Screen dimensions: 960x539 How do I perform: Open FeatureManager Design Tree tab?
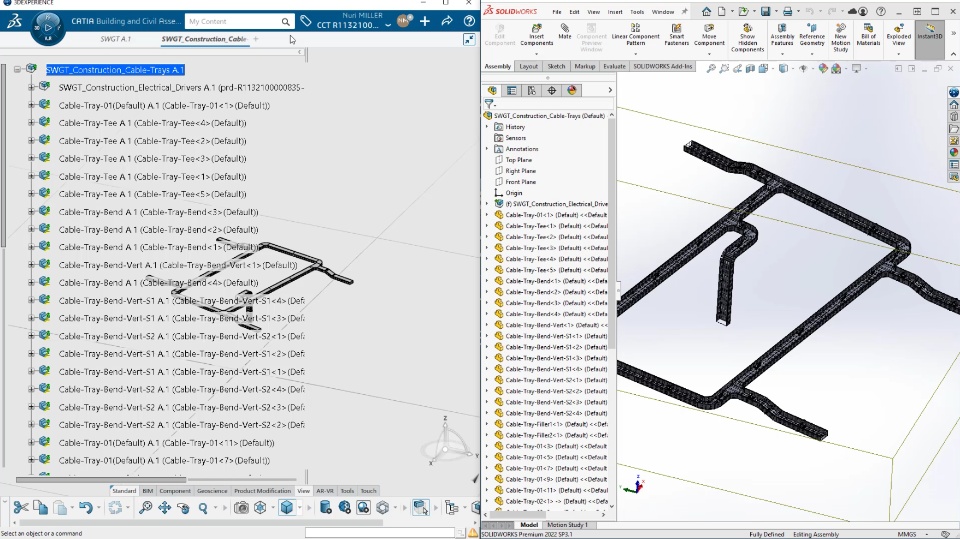pyautogui.click(x=492, y=90)
